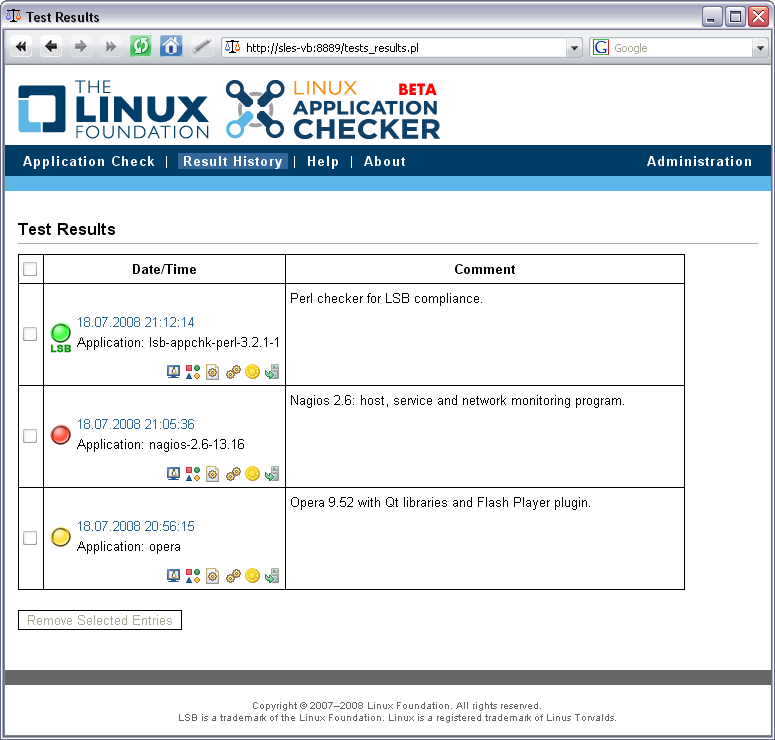Click the green LSB status icon

[61, 338]
